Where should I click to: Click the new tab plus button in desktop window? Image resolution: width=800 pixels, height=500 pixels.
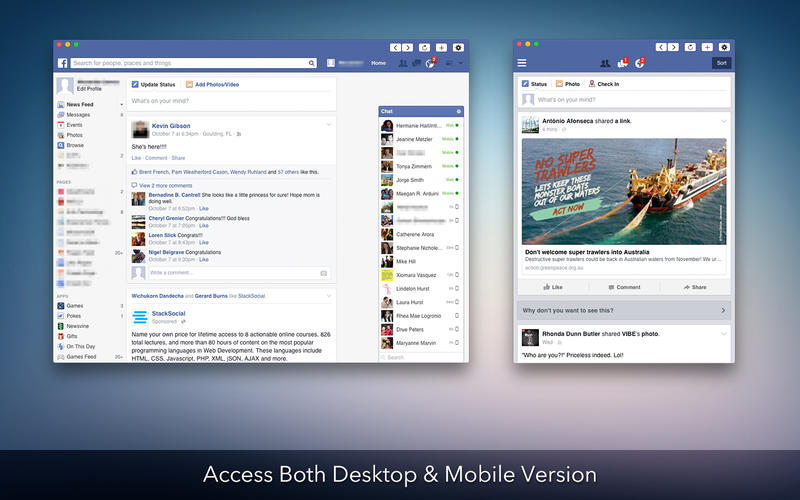[441, 47]
